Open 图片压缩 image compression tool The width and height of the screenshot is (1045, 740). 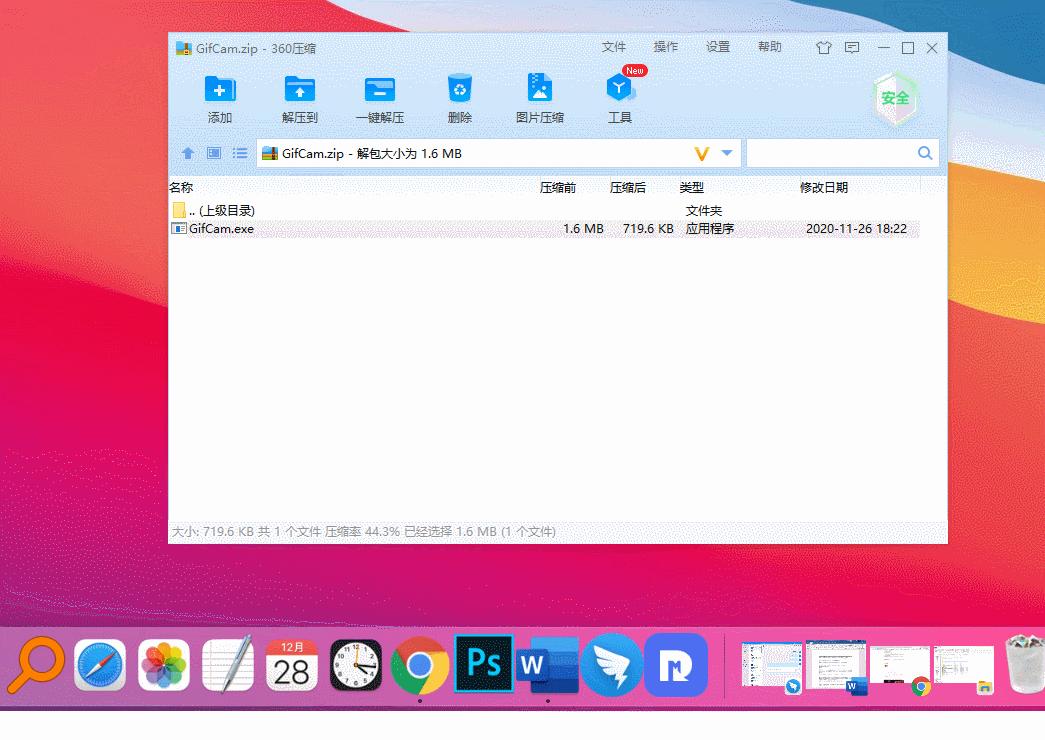540,97
